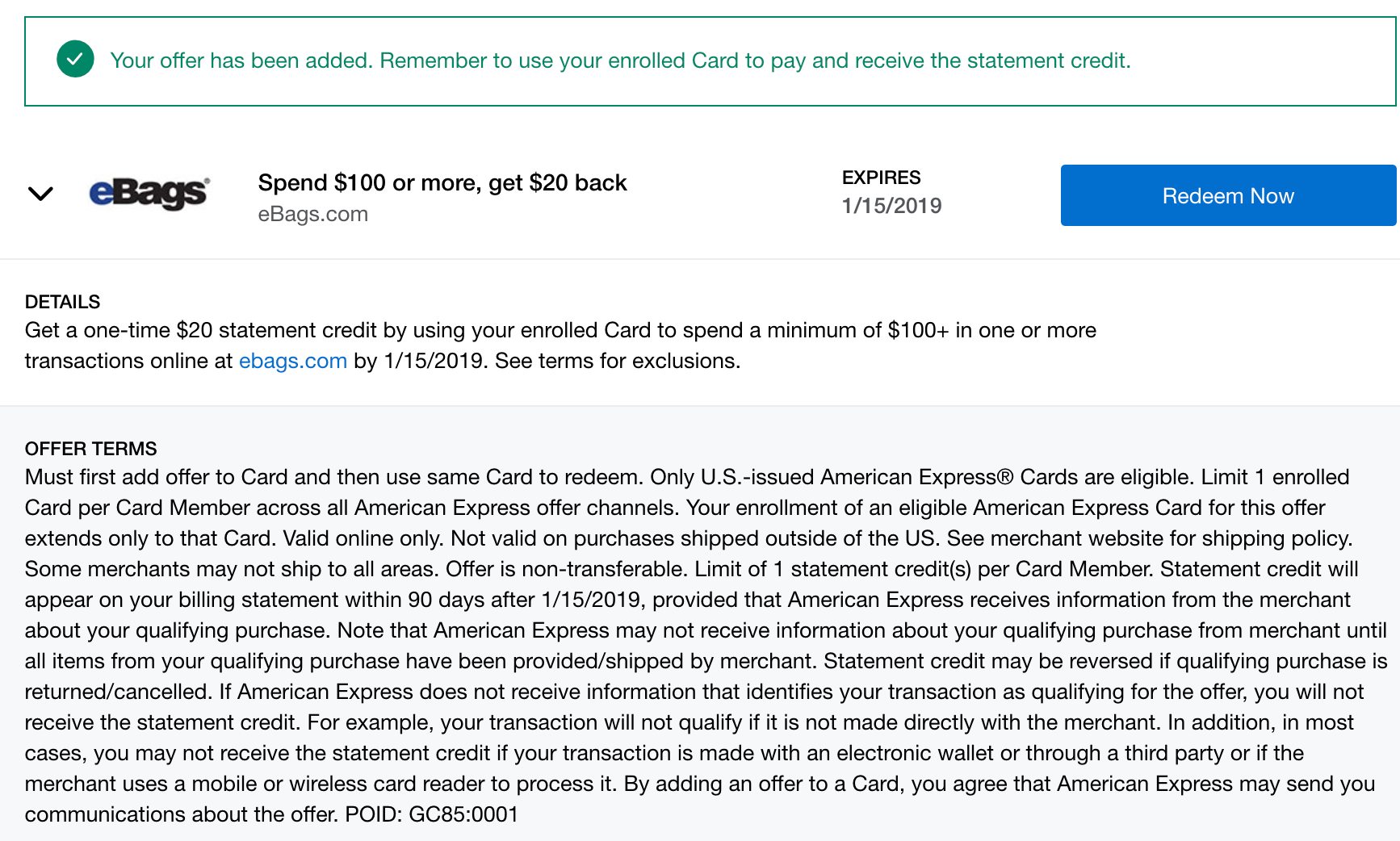The width and height of the screenshot is (1400, 841).
Task: Click the eBags logo
Action: 149,193
